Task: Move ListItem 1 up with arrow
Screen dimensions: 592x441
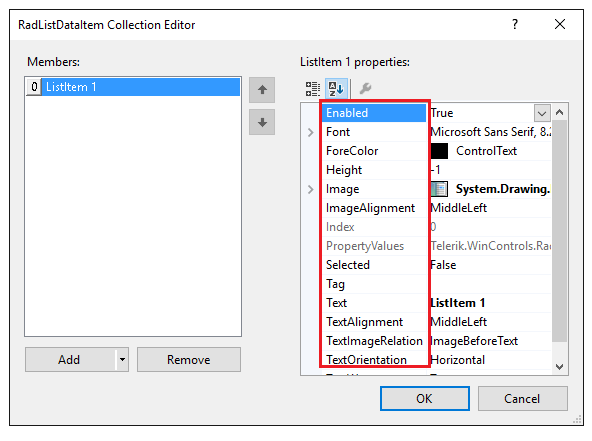Action: (x=262, y=90)
